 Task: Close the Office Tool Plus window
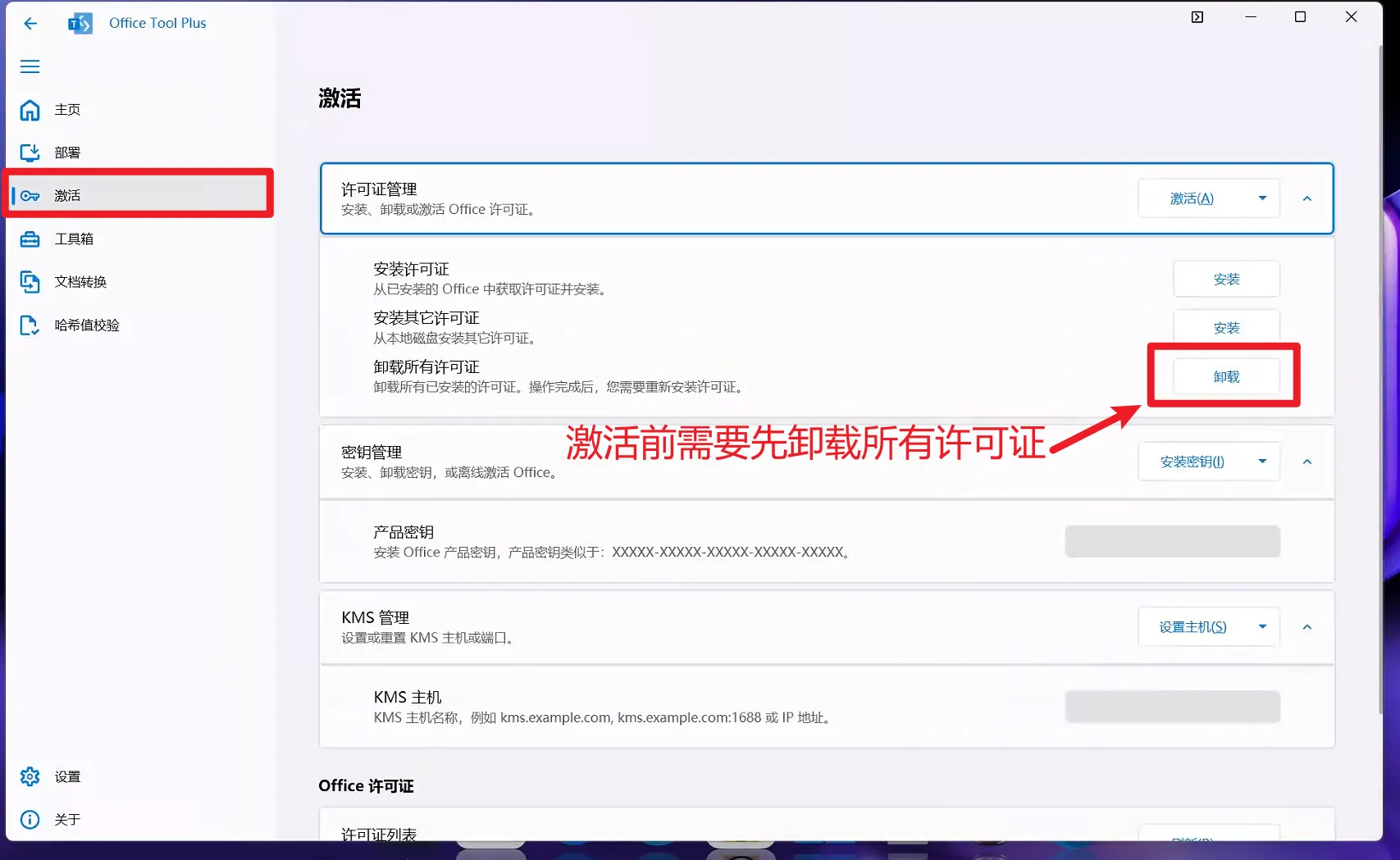point(1351,17)
